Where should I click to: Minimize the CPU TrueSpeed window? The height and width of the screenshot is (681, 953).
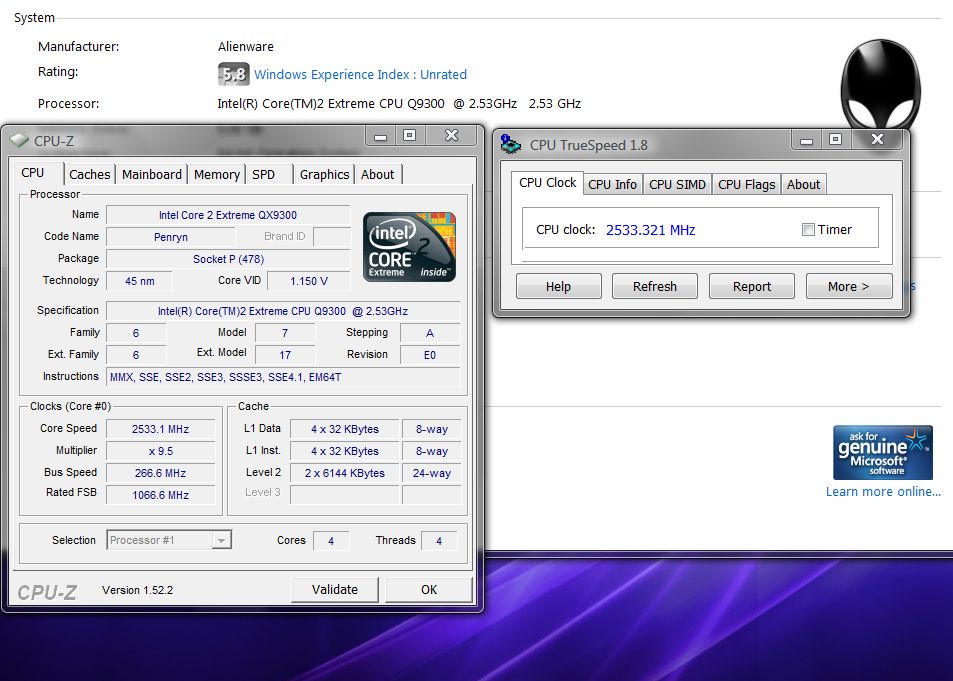click(807, 140)
